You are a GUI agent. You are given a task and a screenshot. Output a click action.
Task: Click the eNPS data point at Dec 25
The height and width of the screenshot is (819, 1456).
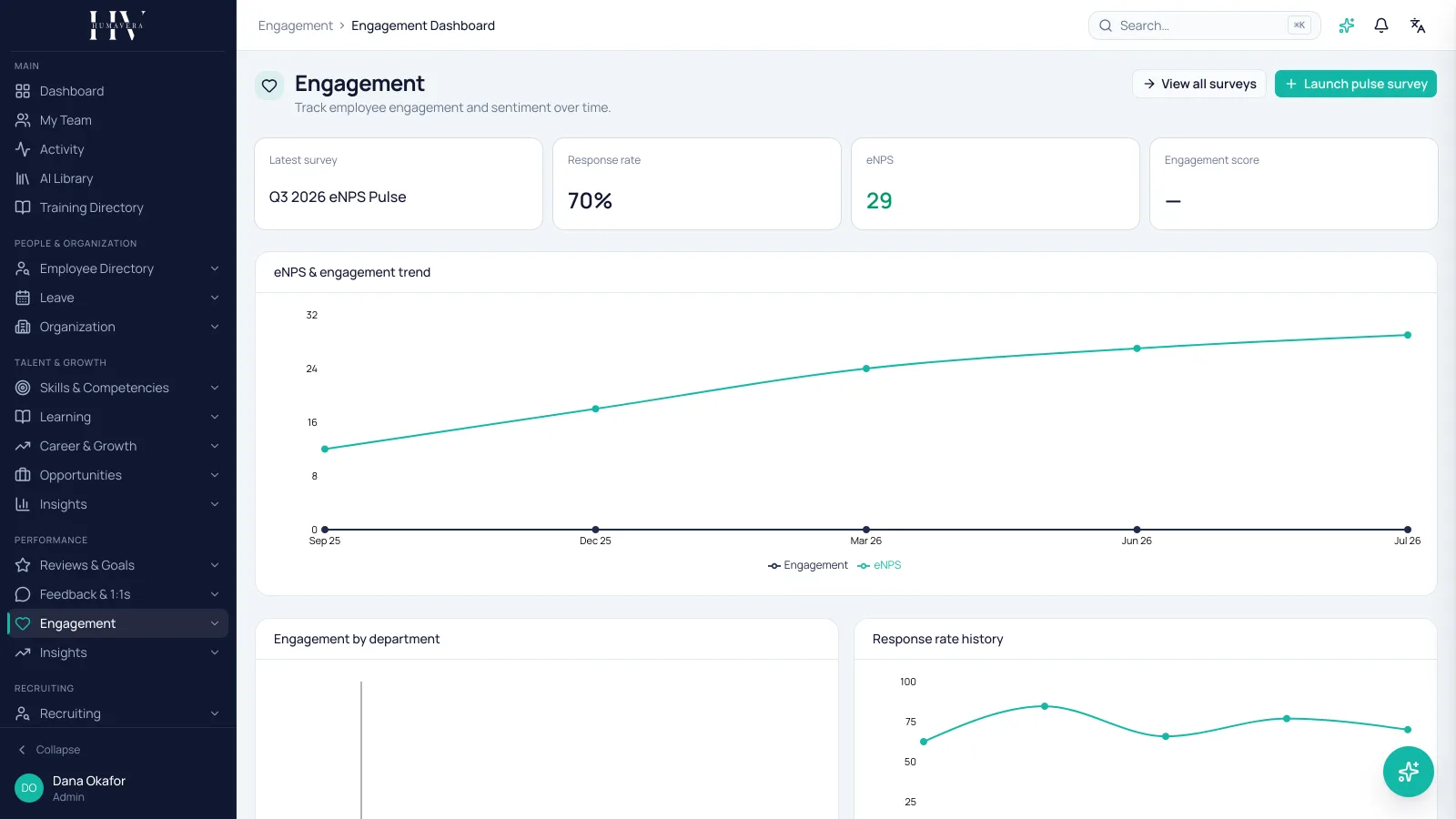click(x=596, y=409)
